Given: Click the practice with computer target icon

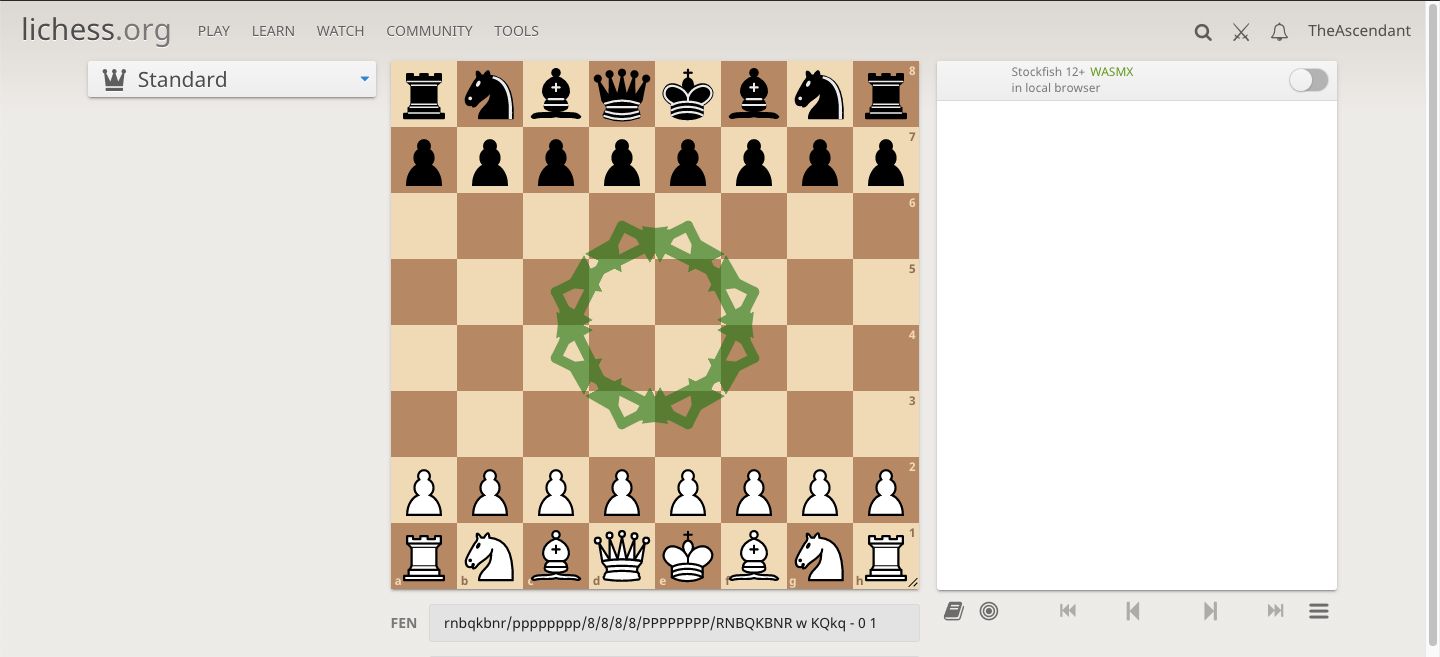Looking at the screenshot, I should pos(989,610).
